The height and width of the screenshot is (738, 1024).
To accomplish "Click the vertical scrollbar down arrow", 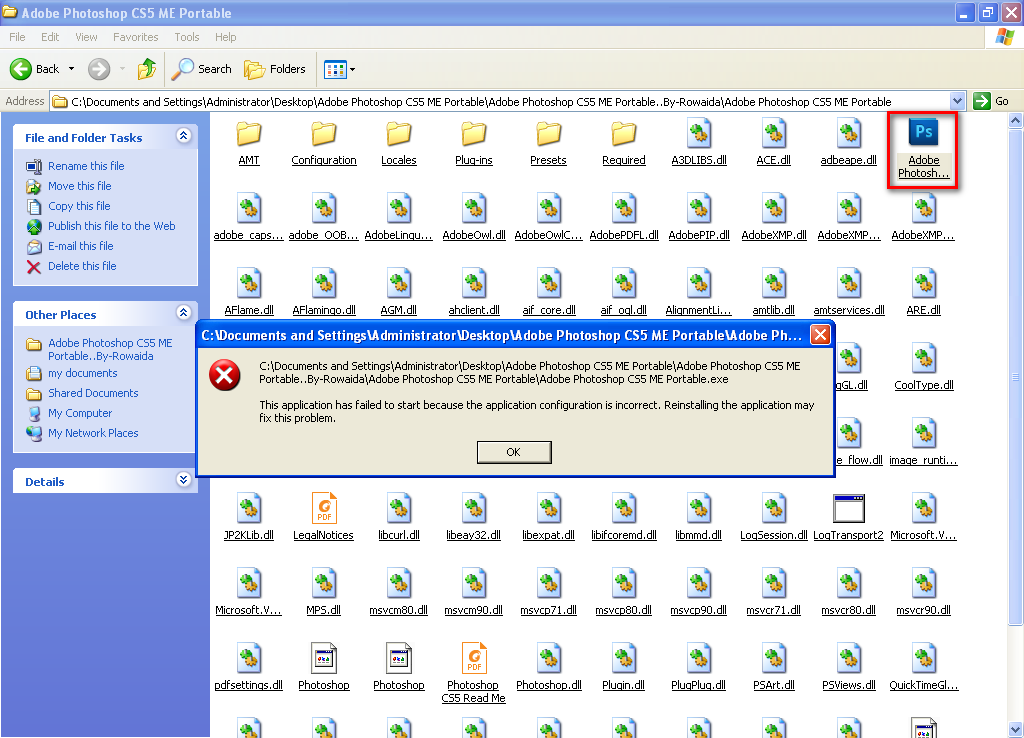I will click(x=1016, y=730).
